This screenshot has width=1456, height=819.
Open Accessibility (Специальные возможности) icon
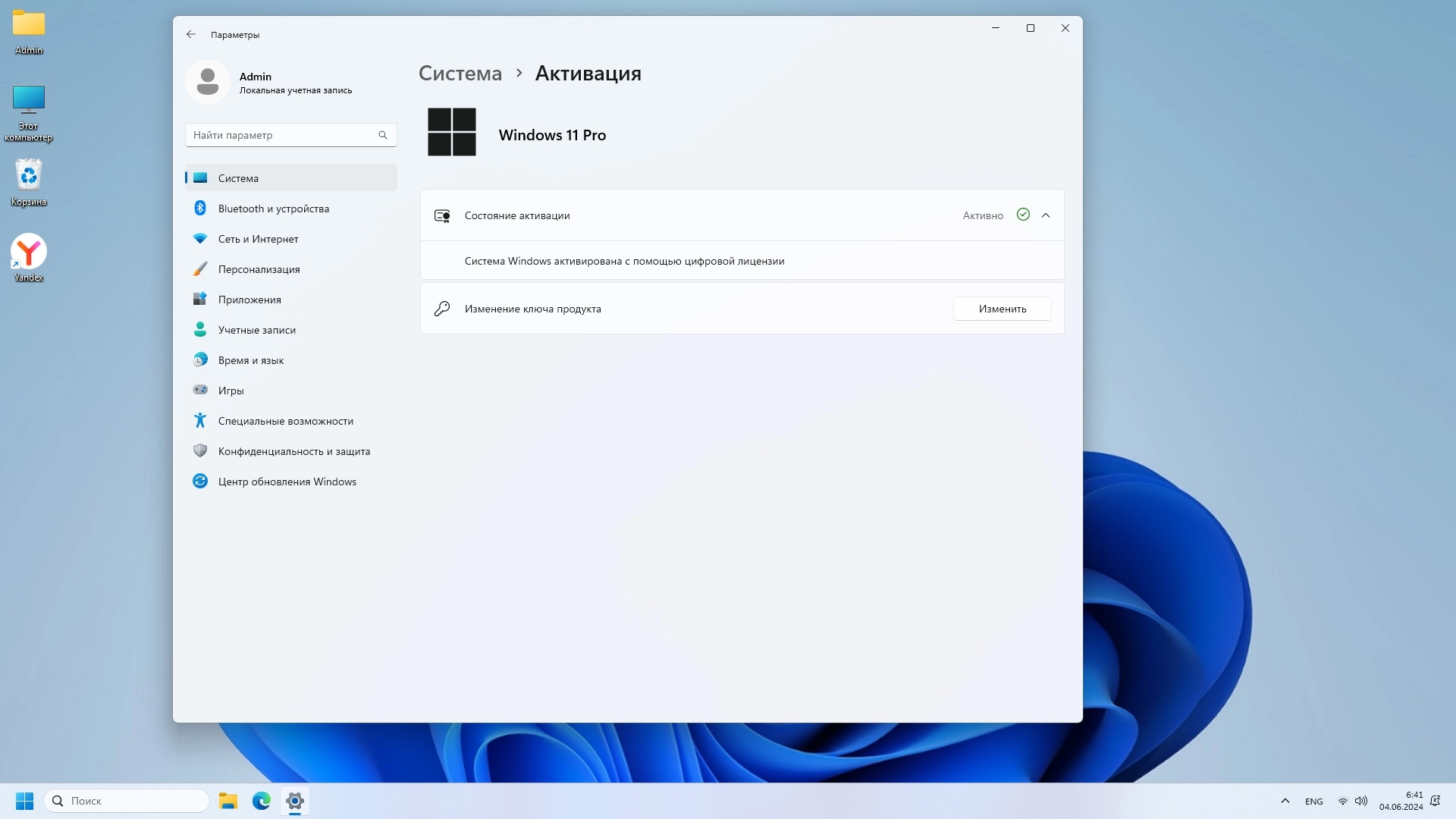coord(200,420)
